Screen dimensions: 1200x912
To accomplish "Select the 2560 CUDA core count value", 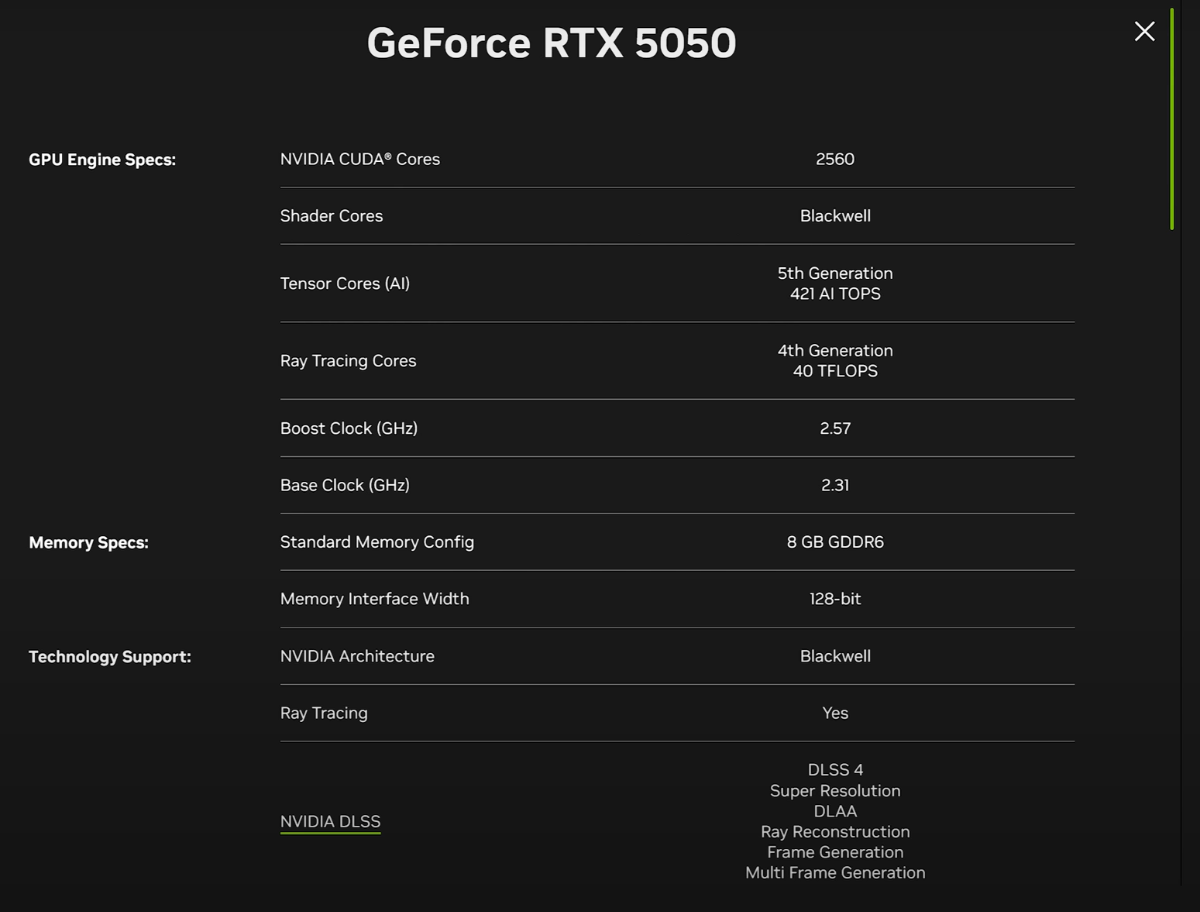I will [x=836, y=158].
